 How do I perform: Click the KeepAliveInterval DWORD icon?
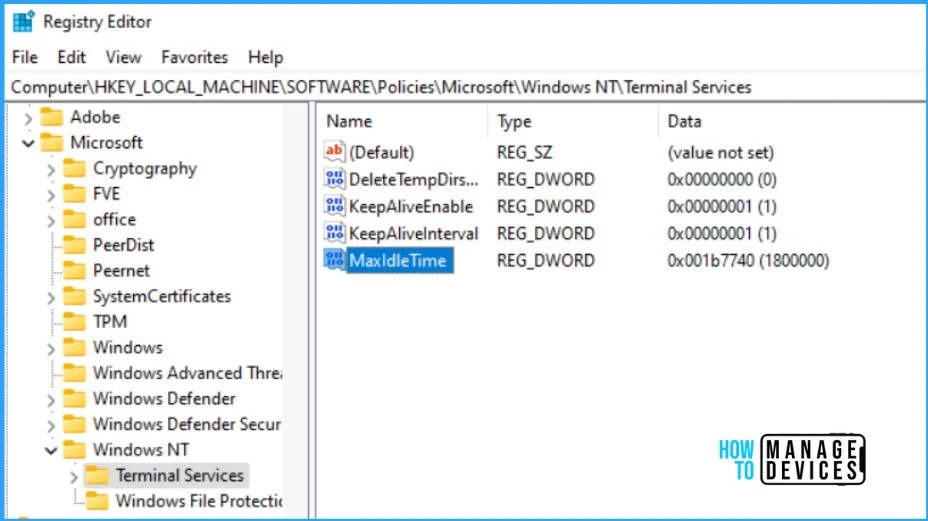[334, 233]
